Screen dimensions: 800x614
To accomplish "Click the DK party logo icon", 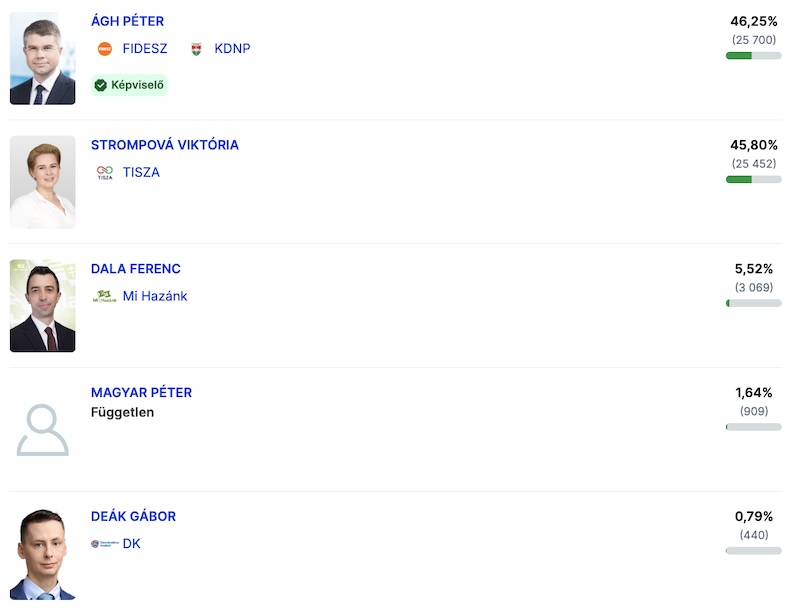I will tap(104, 544).
